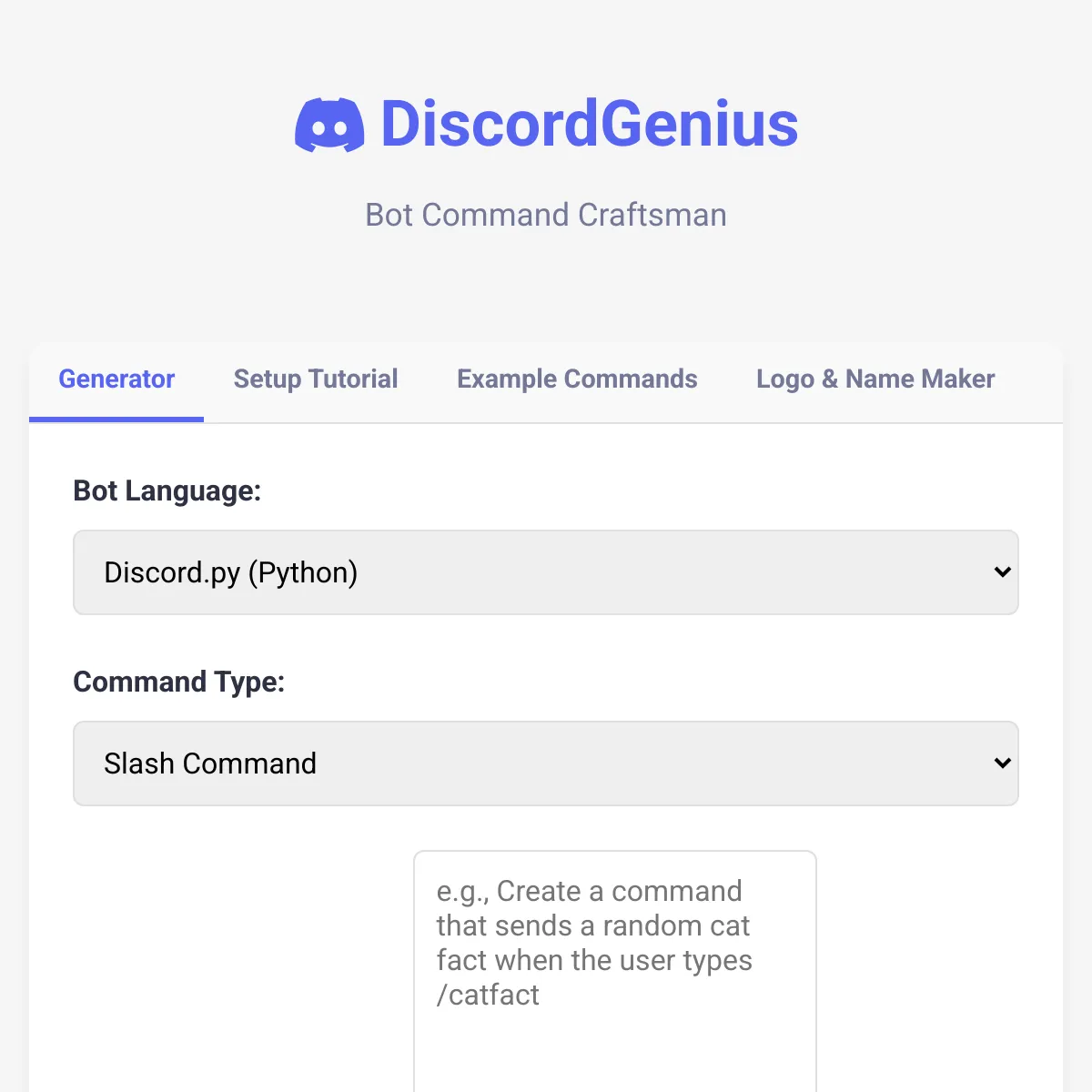Go to the Example Commands tab
Image resolution: width=1092 pixels, height=1092 pixels.
coord(577,379)
